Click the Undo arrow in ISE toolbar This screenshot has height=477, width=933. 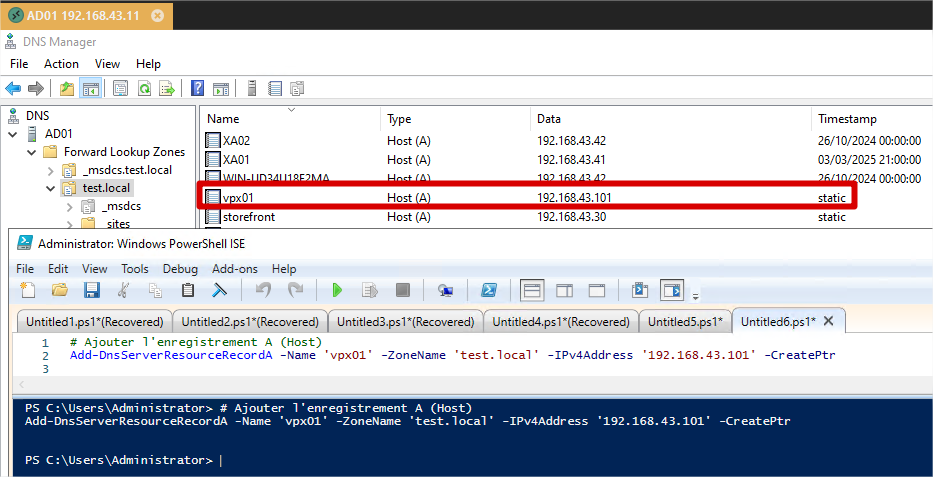pyautogui.click(x=263, y=290)
